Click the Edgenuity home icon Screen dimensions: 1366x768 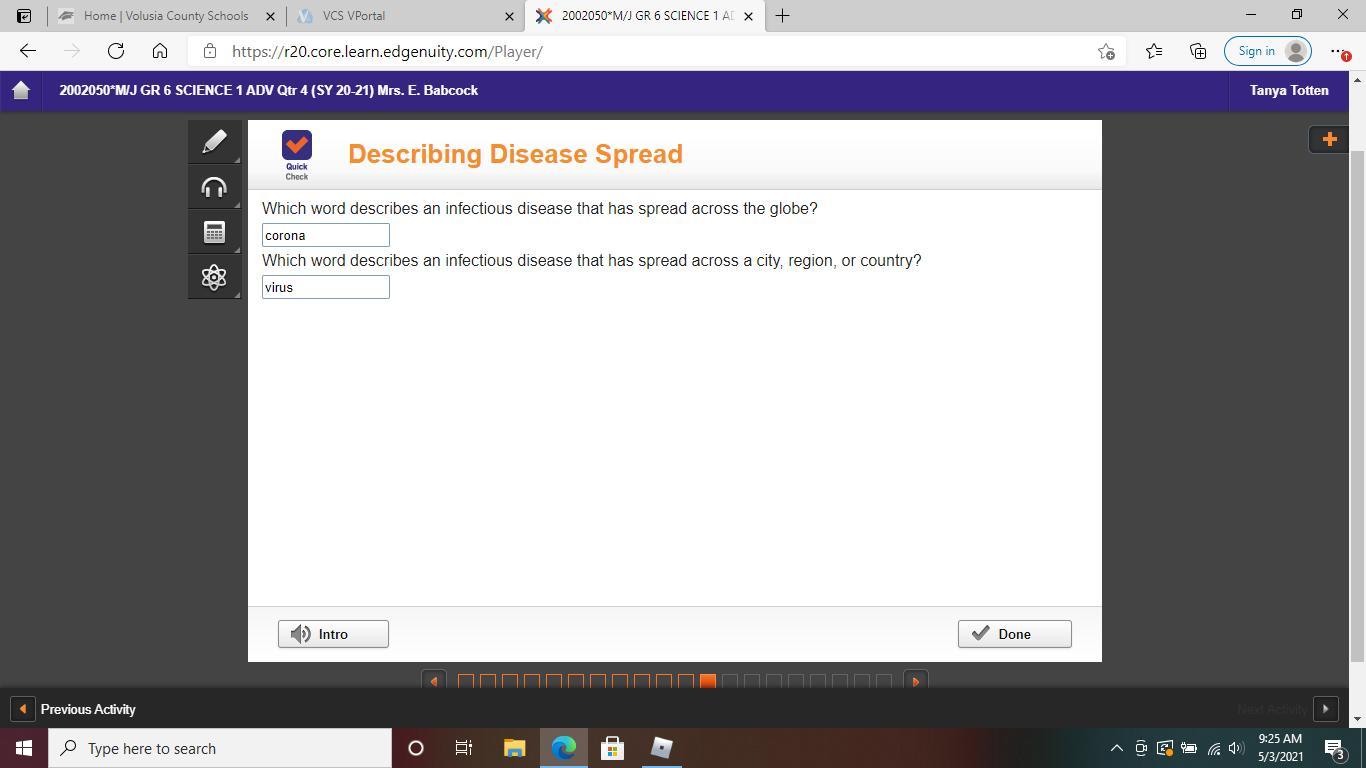click(21, 90)
